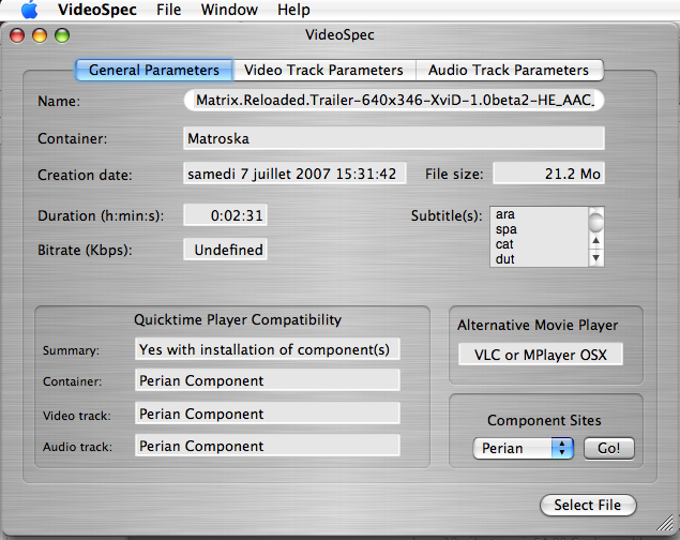Image resolution: width=680 pixels, height=540 pixels.
Task: Click 'VLC or MPlayer OSX' alternative player field
Action: pyautogui.click(x=540, y=354)
